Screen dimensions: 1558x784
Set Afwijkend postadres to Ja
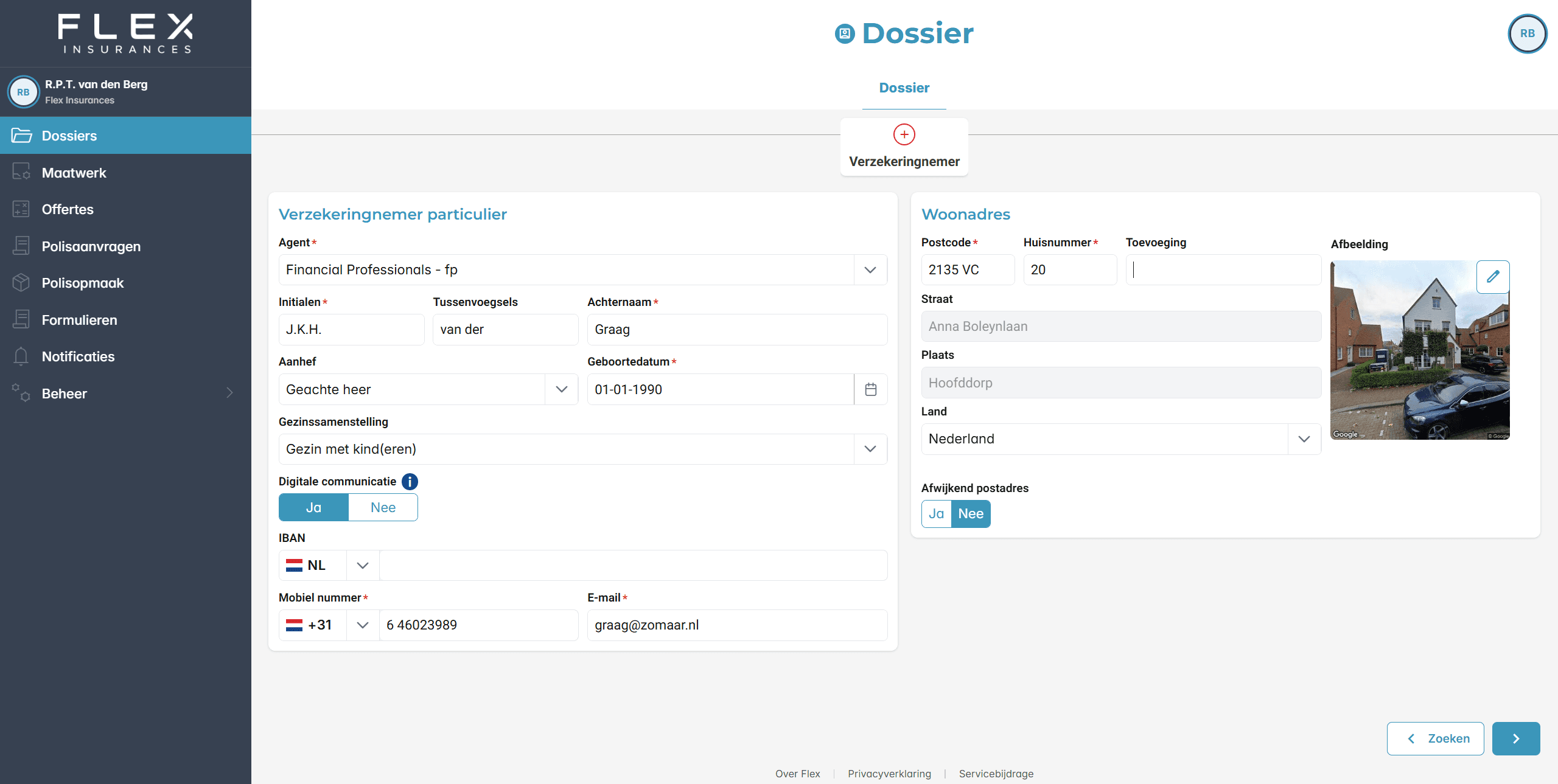(936, 514)
